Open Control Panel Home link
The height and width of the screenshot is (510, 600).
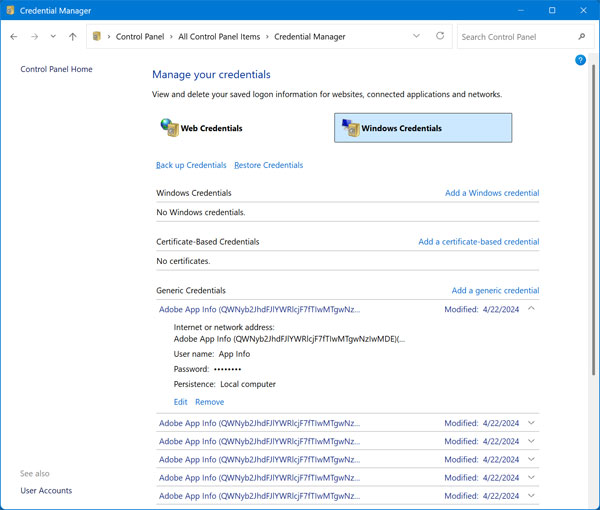click(x=56, y=69)
